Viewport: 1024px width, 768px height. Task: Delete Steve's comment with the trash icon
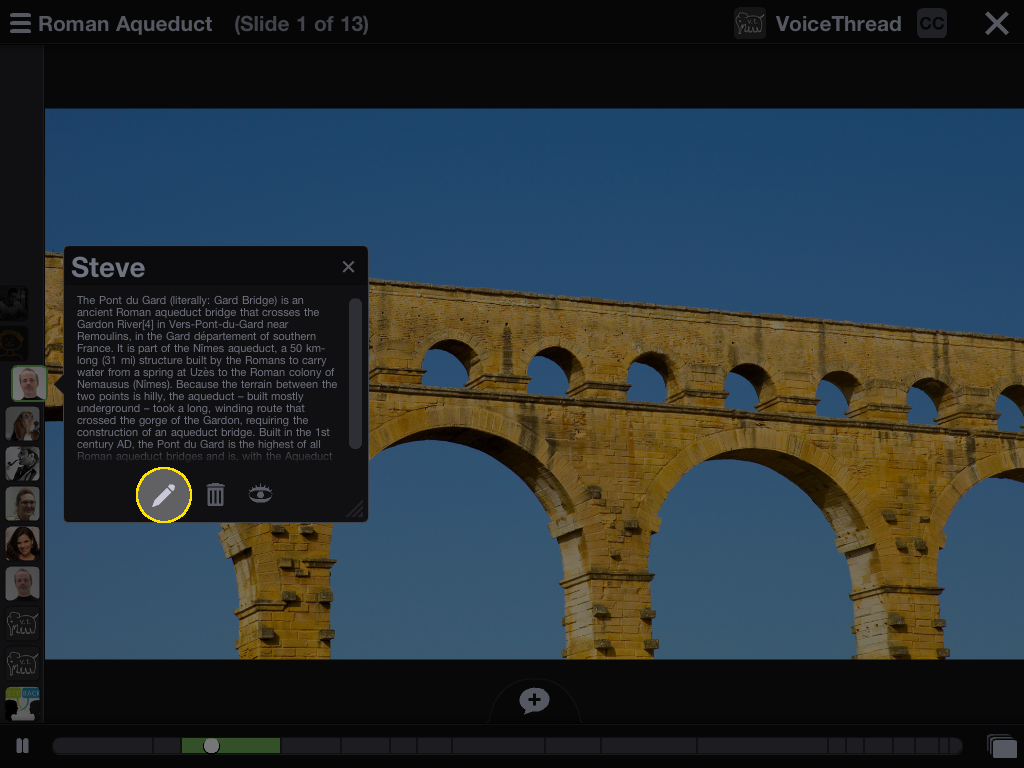pos(216,494)
